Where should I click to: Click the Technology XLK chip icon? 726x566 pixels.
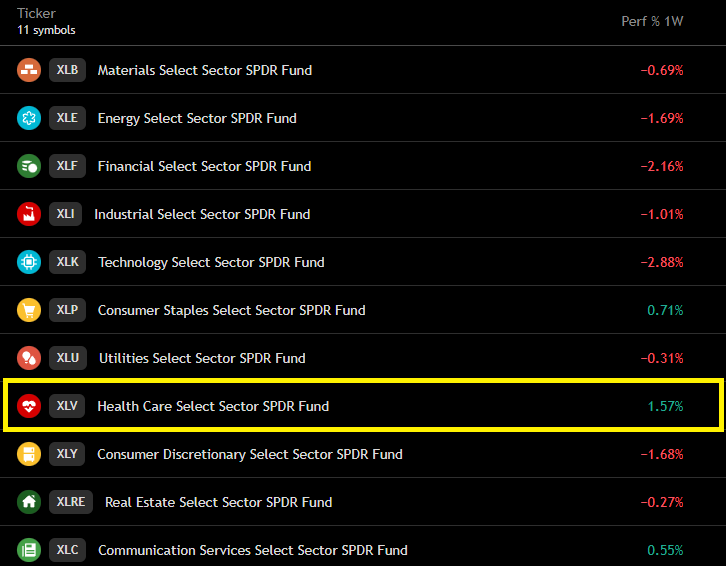pyautogui.click(x=29, y=262)
